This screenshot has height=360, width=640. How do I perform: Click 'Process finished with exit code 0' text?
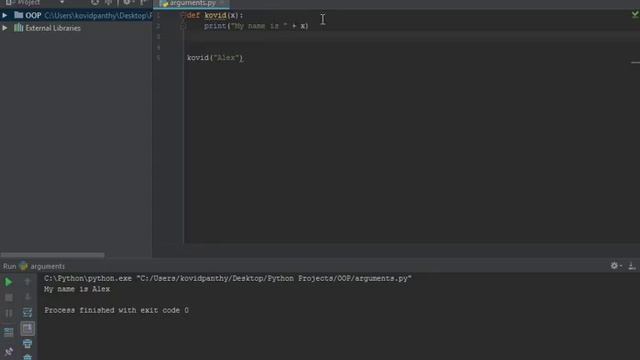116,310
